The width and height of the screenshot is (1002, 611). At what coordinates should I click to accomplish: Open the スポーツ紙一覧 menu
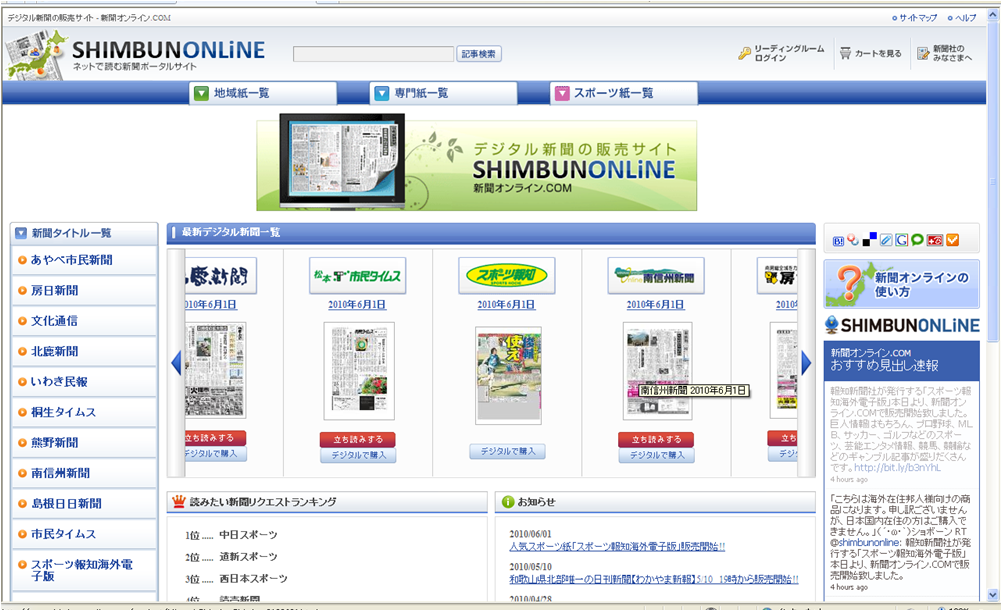(624, 93)
